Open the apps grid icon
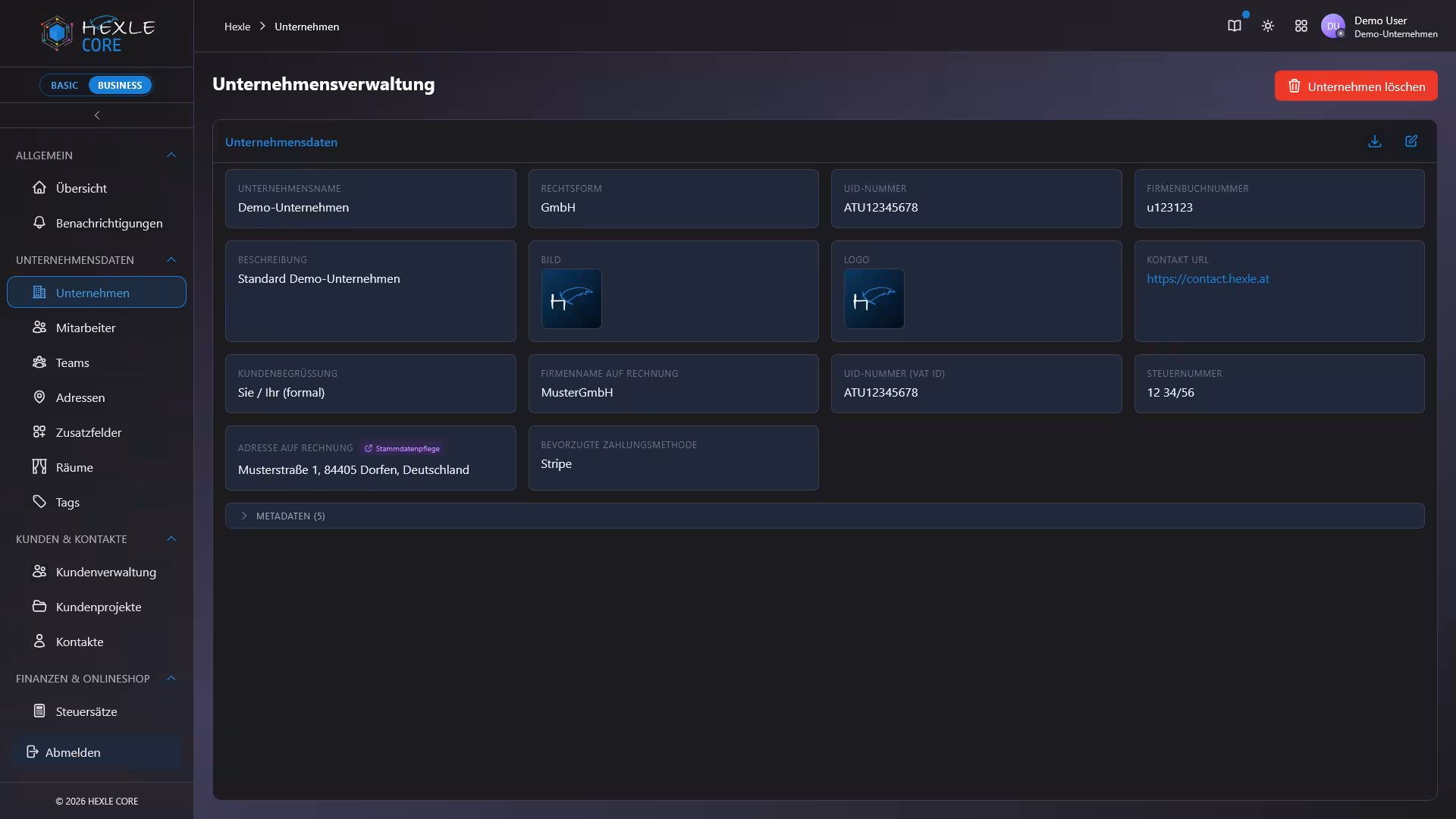This screenshot has height=819, width=1456. pos(1301,26)
